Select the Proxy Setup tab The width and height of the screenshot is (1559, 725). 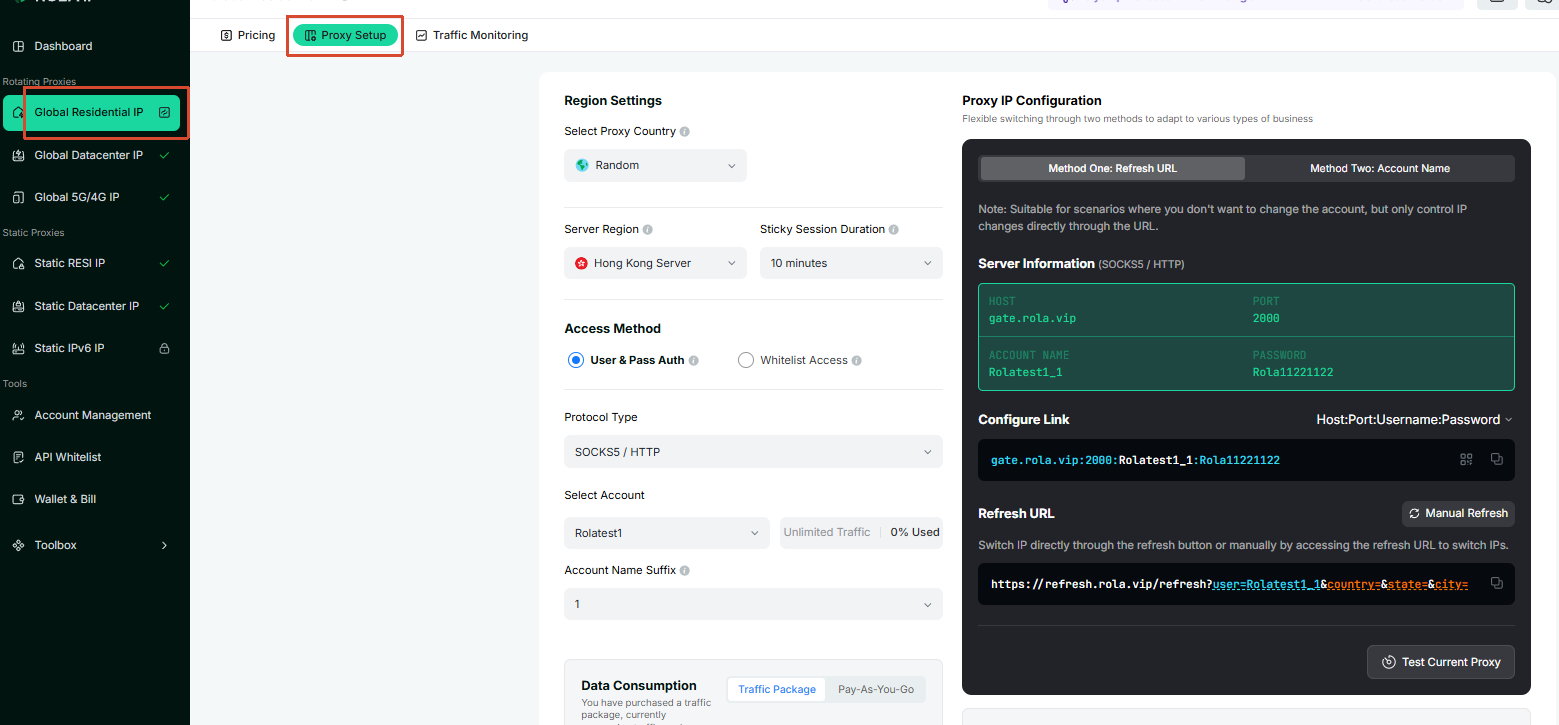[346, 35]
